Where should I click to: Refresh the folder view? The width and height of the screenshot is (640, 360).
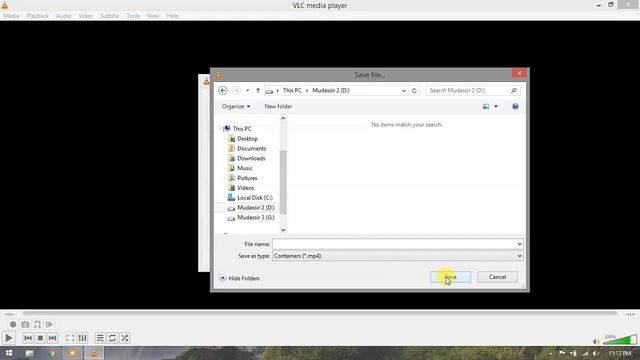(x=414, y=91)
